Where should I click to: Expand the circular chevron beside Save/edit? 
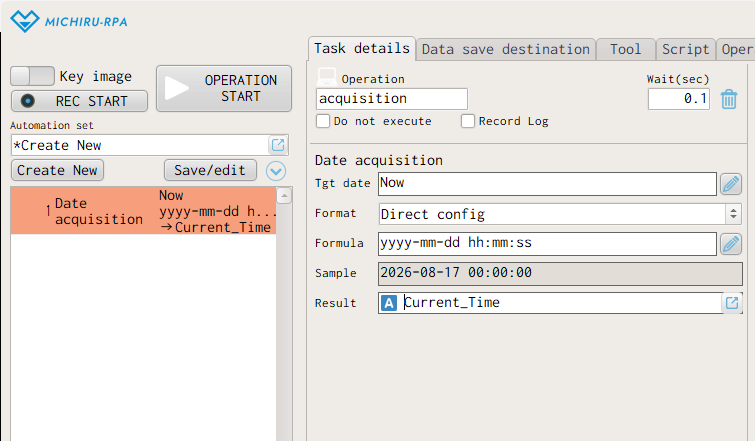[276, 171]
